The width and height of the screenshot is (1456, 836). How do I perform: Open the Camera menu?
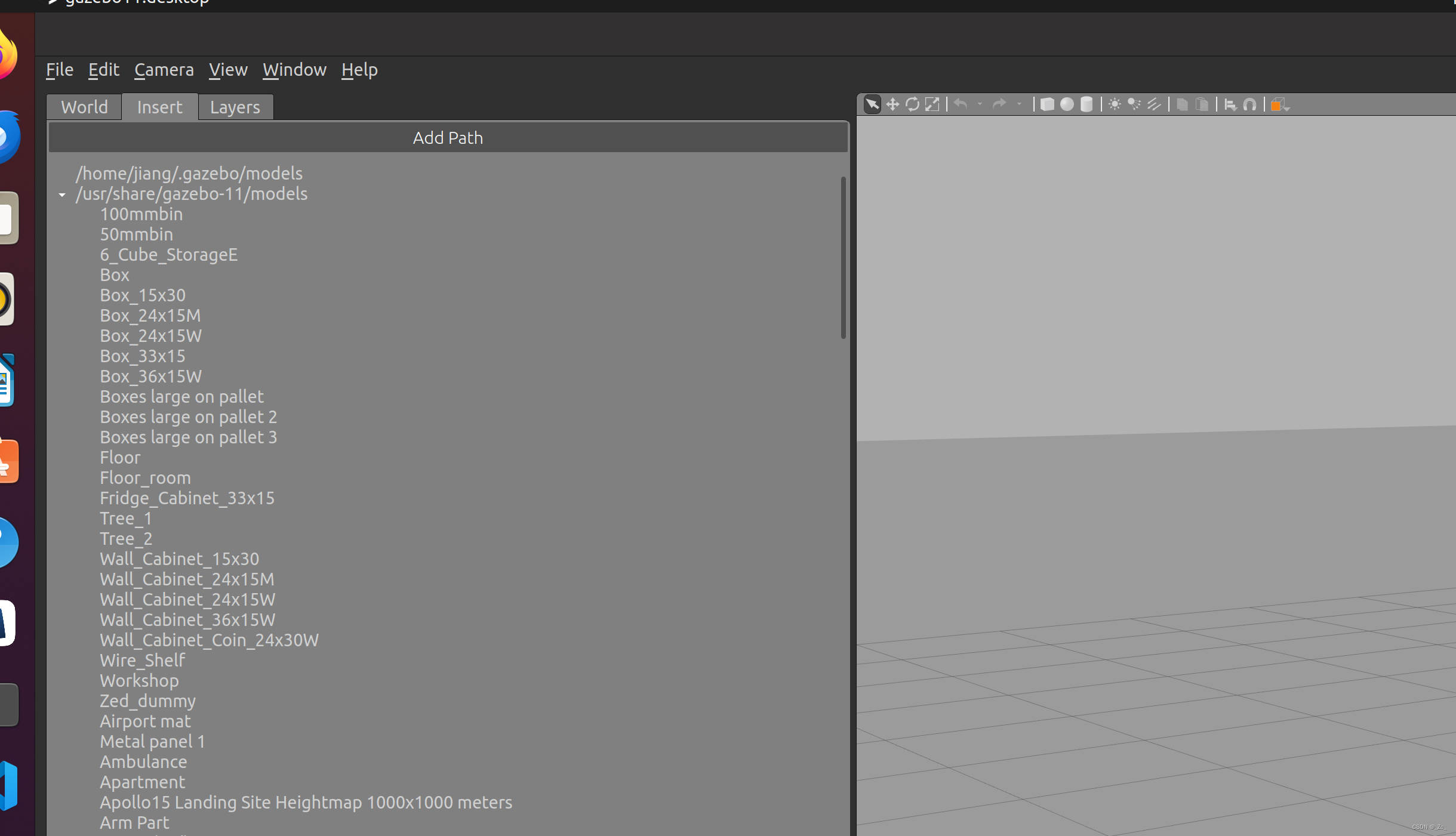pyautogui.click(x=164, y=69)
